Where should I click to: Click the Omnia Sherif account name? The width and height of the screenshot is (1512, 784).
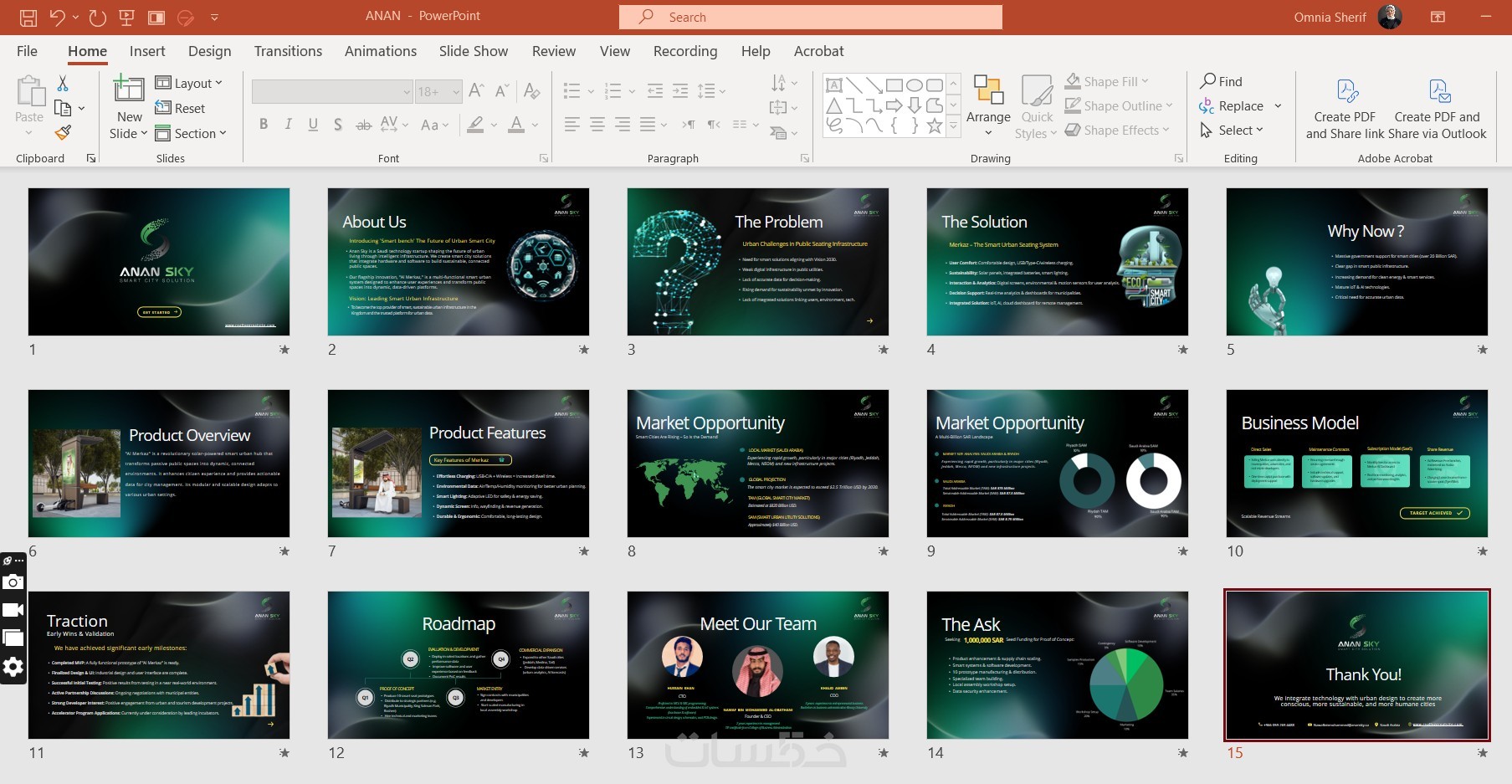tap(1330, 17)
